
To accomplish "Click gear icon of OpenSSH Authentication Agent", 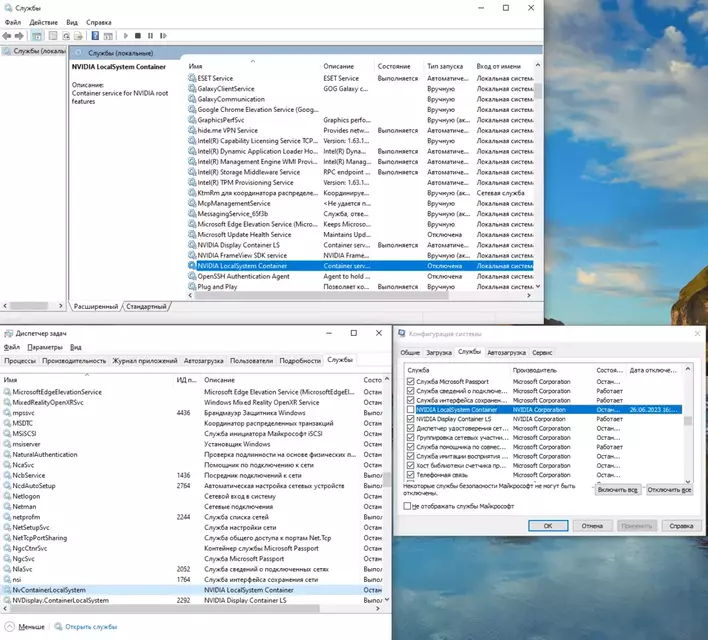I will pyautogui.click(x=192, y=276).
